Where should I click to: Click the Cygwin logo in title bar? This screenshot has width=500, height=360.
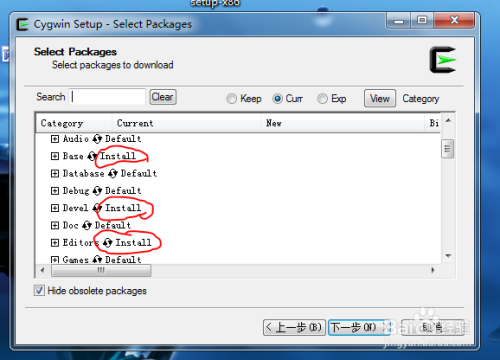22,24
